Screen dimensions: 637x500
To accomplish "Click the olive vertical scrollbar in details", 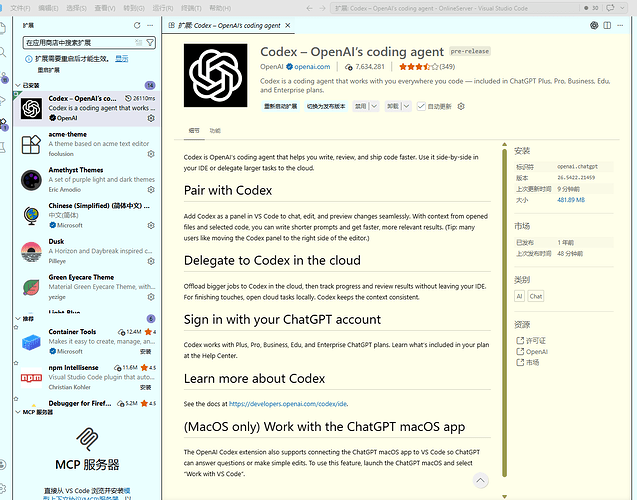I will tap(504, 313).
